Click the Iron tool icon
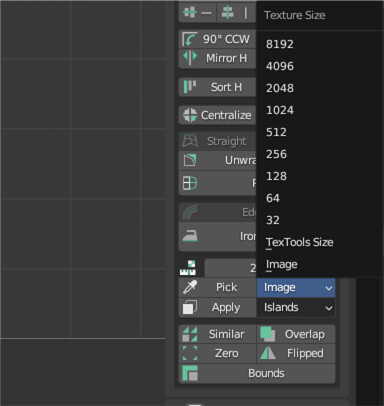 pos(190,236)
